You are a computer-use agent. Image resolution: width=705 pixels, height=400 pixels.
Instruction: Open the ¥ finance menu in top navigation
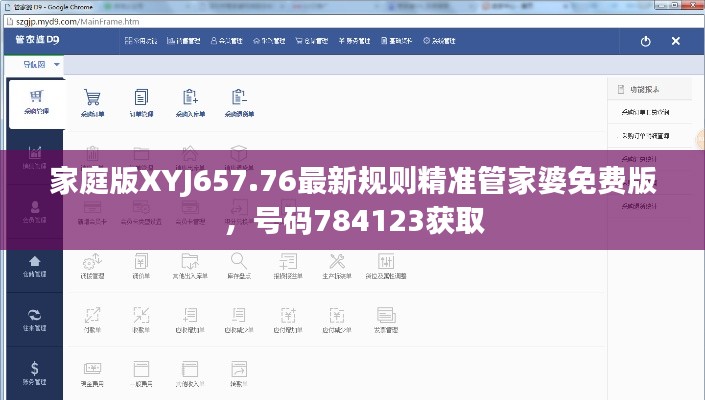point(356,41)
